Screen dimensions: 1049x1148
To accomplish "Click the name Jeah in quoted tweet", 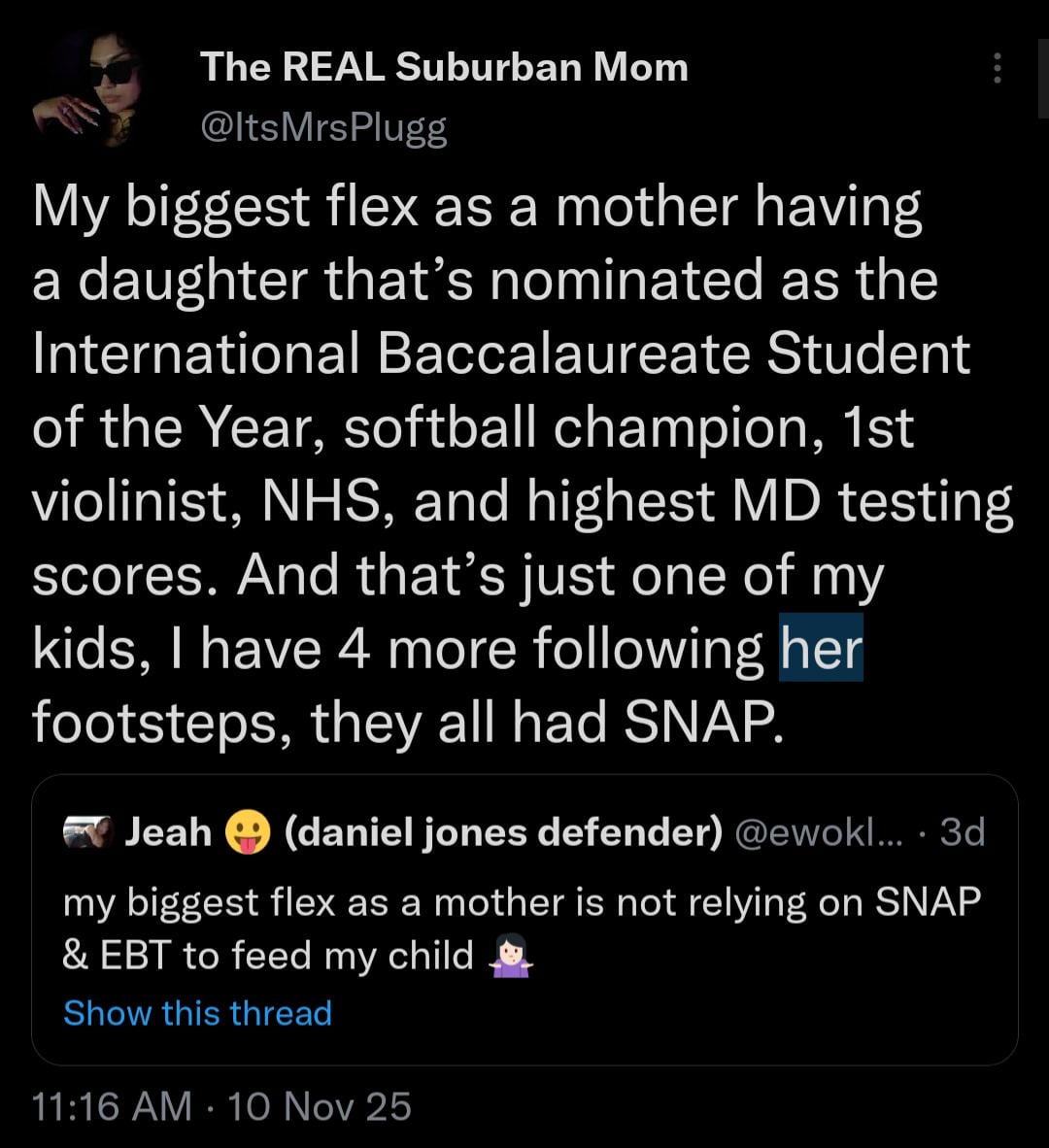I will click(170, 831).
